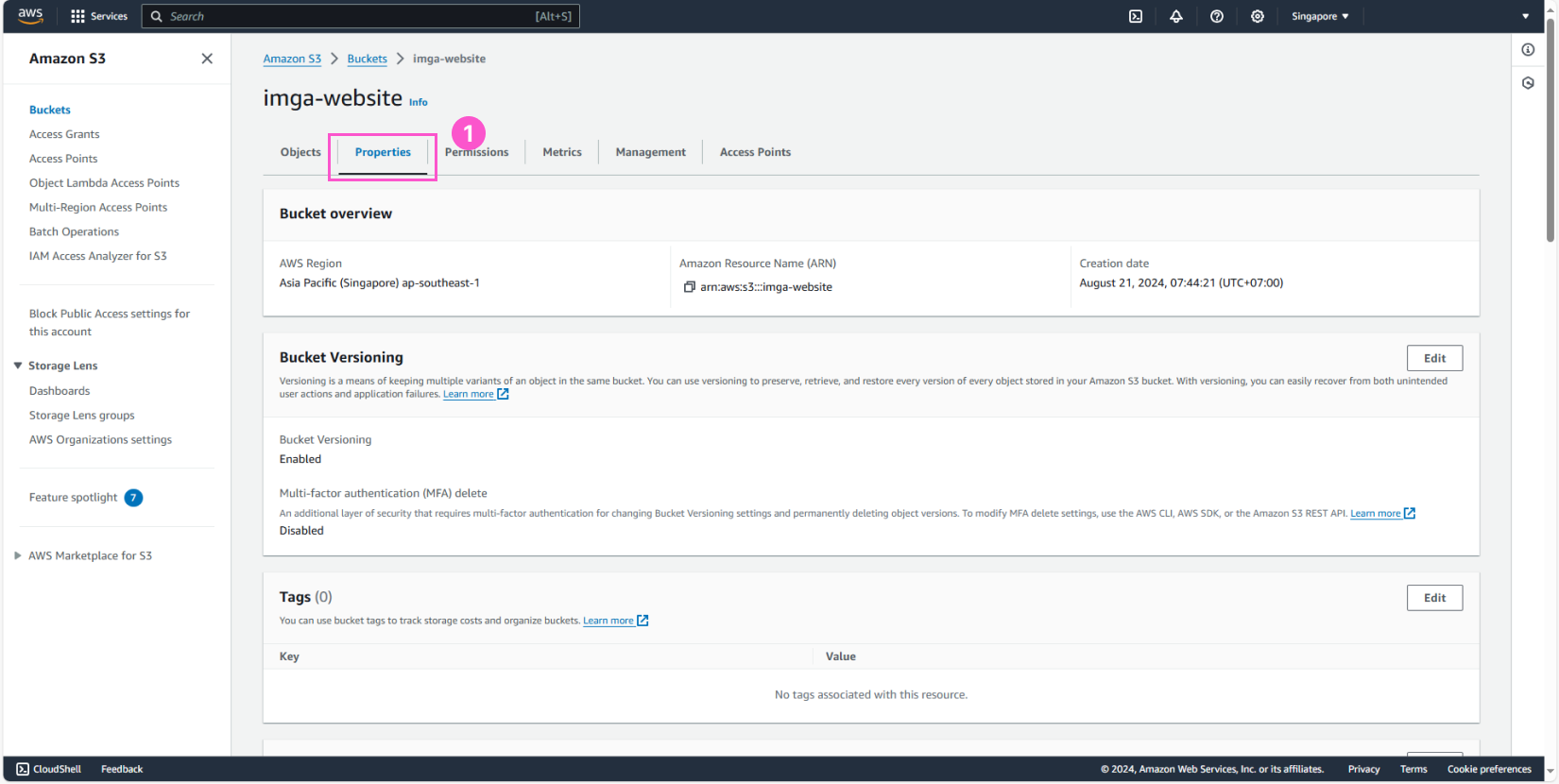1559x784 pixels.
Task: Open the Management tab
Action: (x=651, y=152)
